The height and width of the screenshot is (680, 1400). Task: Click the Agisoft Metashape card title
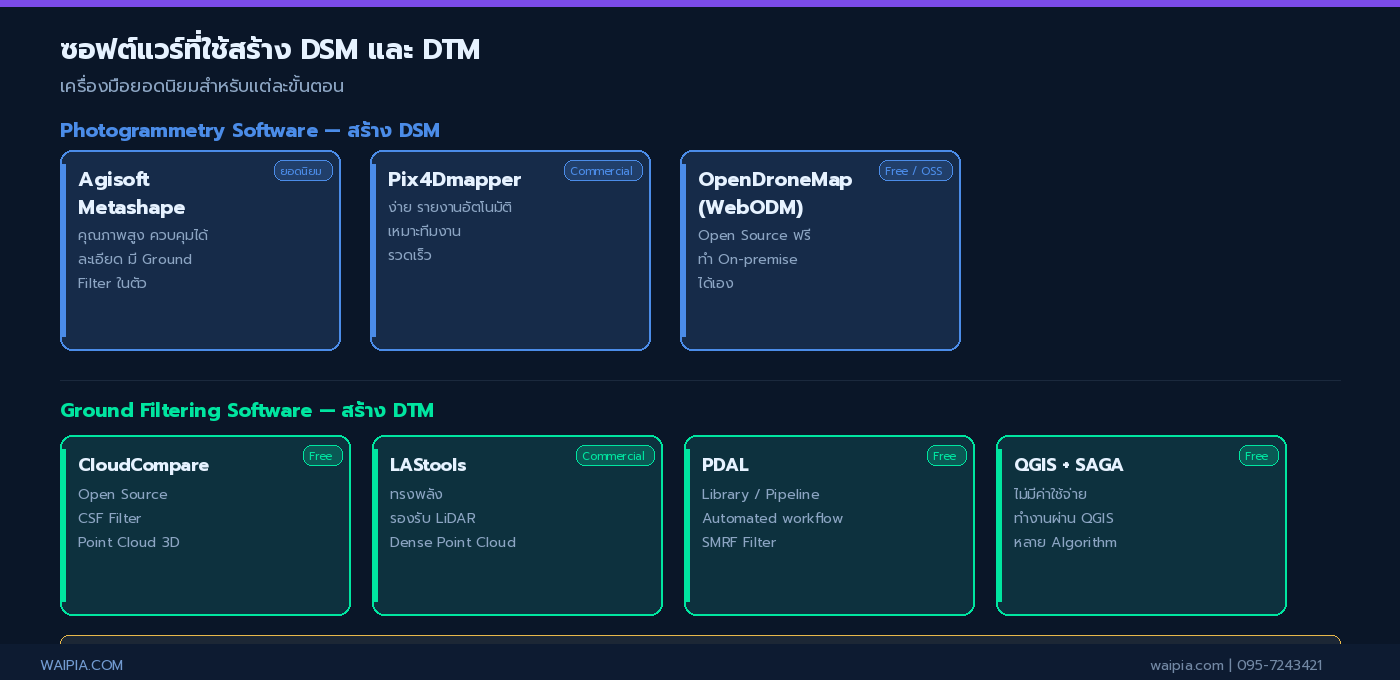pyautogui.click(x=132, y=193)
